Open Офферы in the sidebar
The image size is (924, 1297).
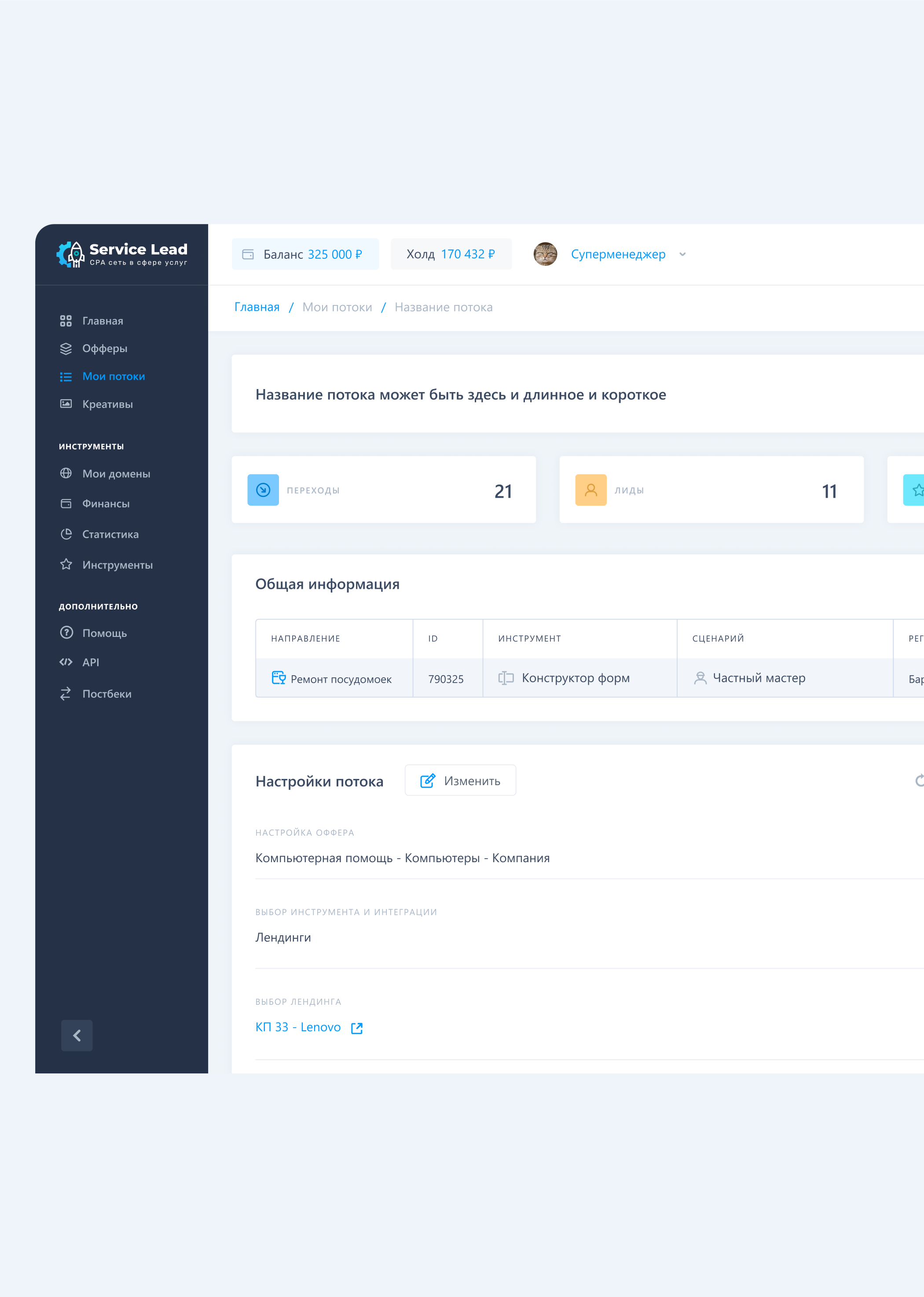click(105, 348)
